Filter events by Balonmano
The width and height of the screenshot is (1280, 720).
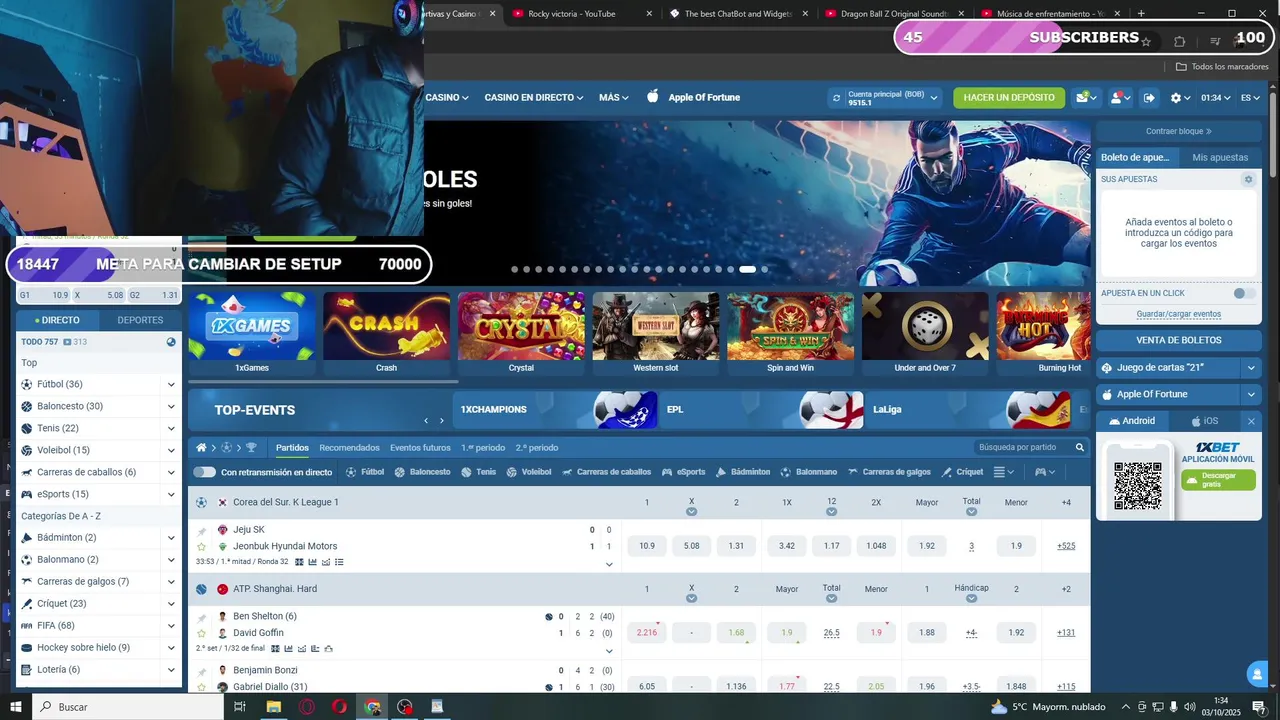pos(809,472)
